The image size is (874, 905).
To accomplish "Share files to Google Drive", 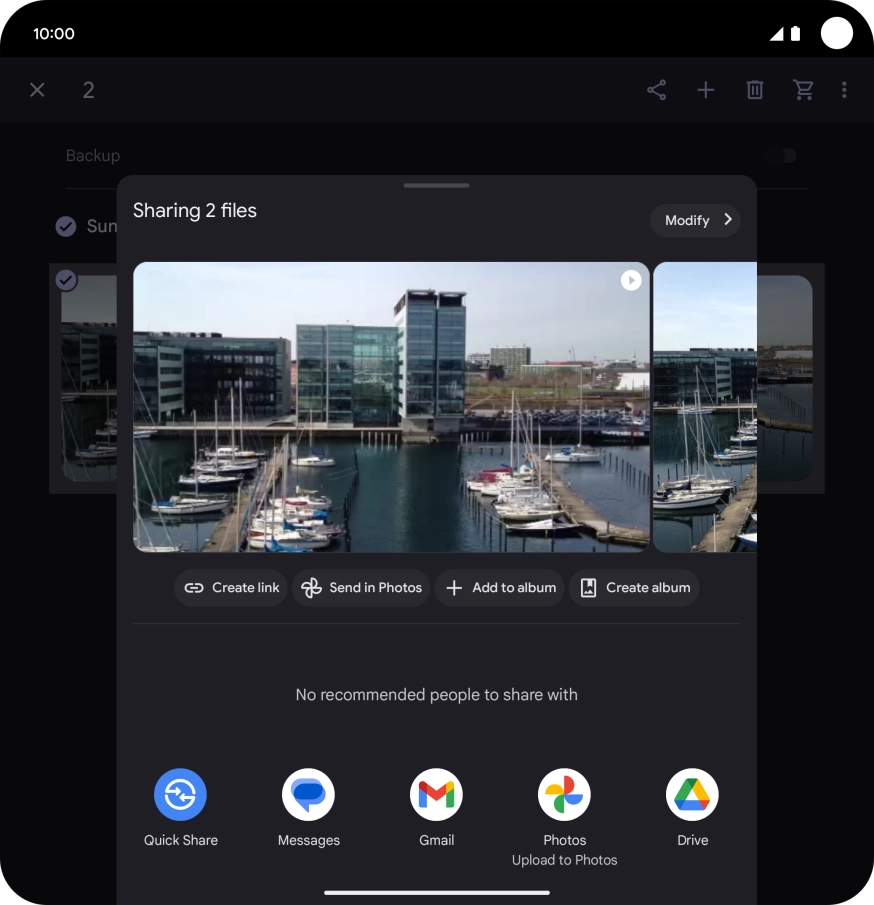I will pyautogui.click(x=692, y=795).
